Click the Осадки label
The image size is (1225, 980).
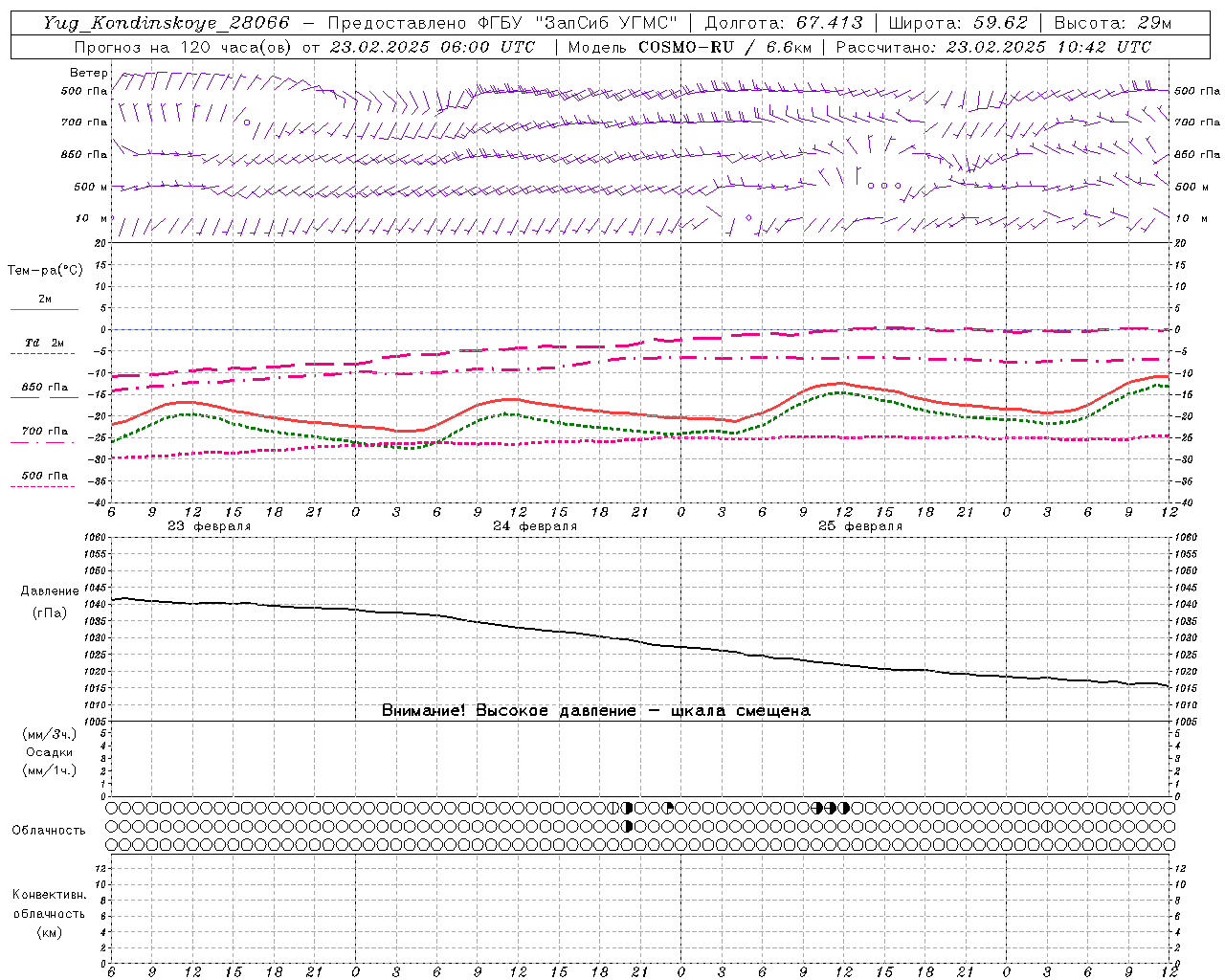point(50,752)
